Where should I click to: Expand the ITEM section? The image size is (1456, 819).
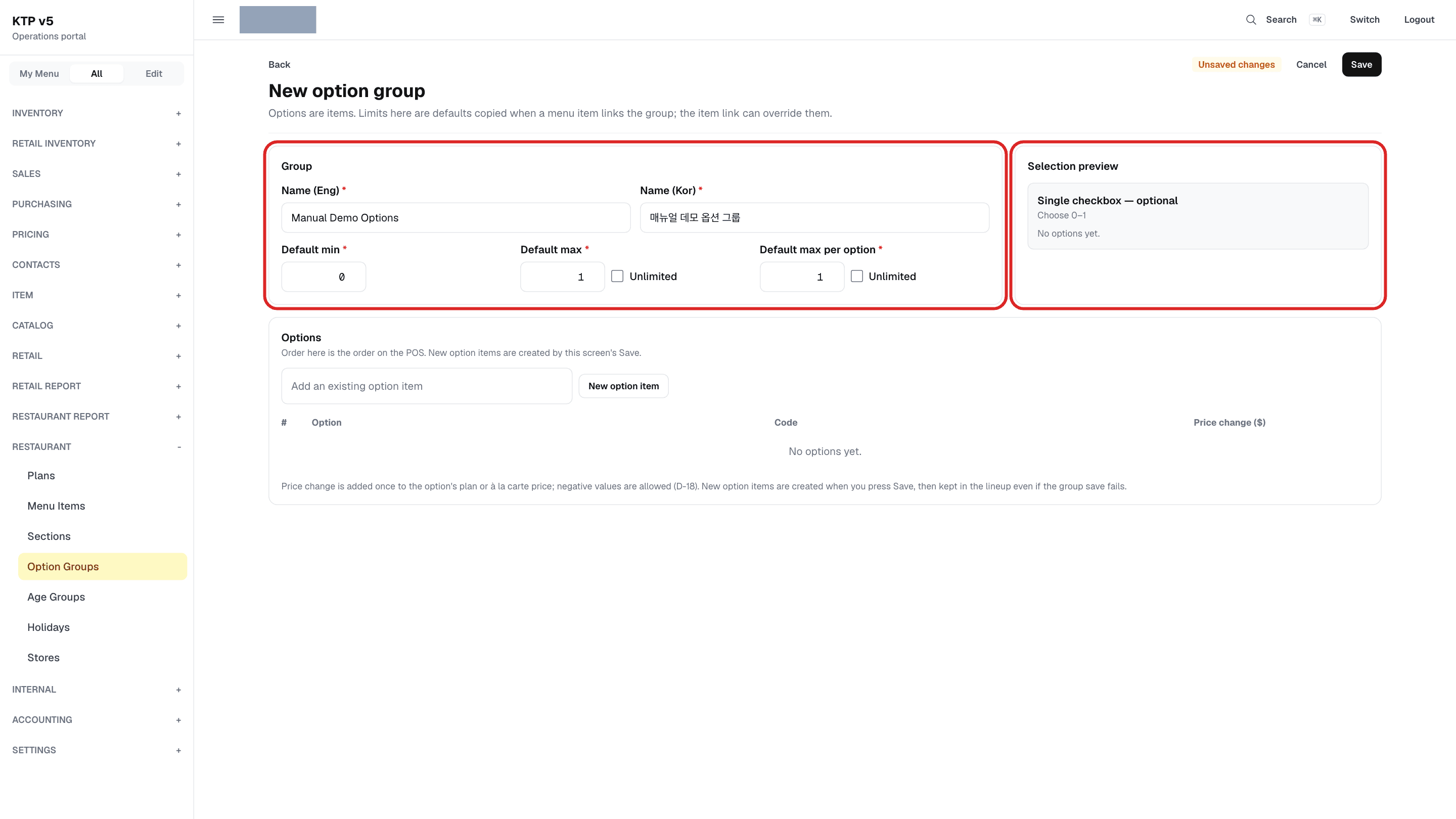pyautogui.click(x=97, y=295)
